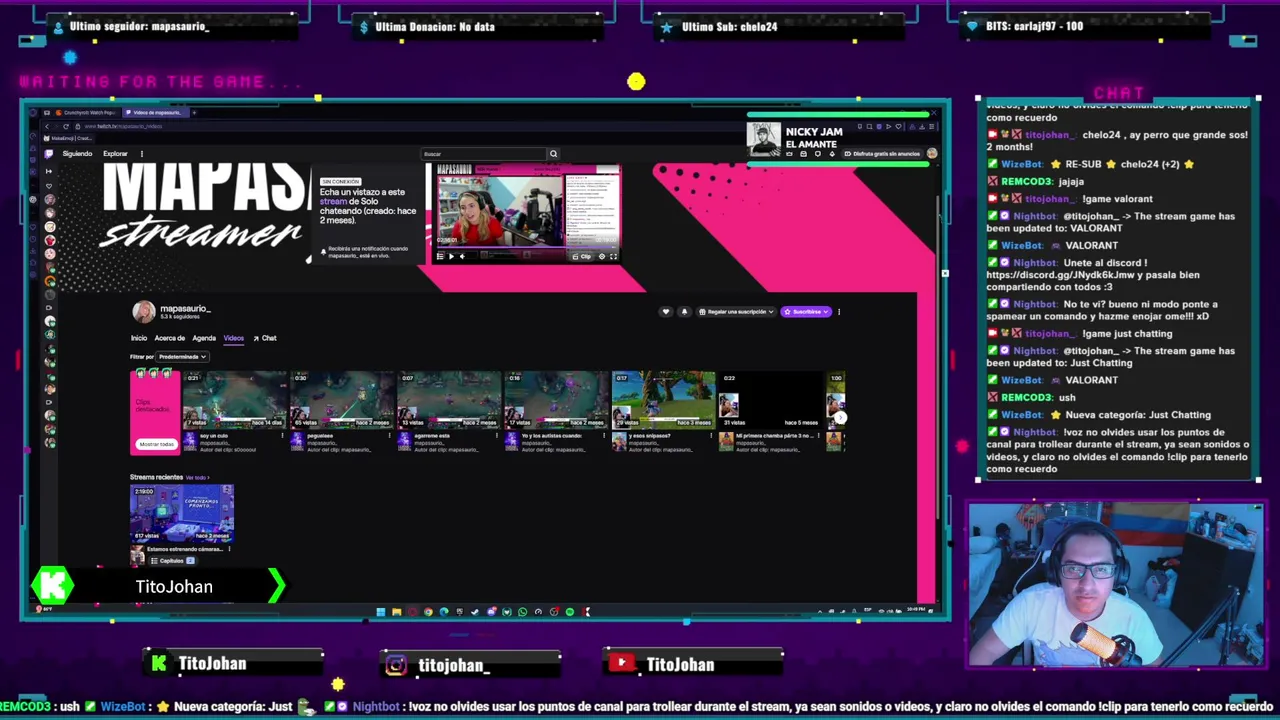Screen dimensions: 1280x720
Task: Switch to the Inicio channel tab
Action: coord(139,338)
